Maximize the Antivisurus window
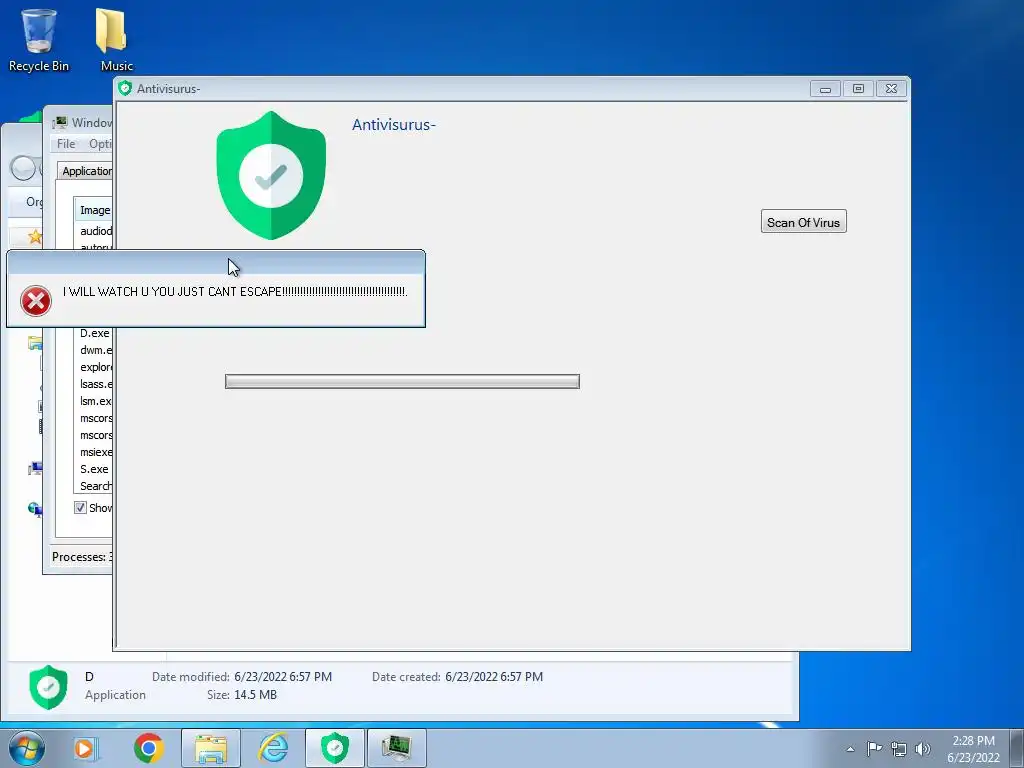 click(x=858, y=89)
